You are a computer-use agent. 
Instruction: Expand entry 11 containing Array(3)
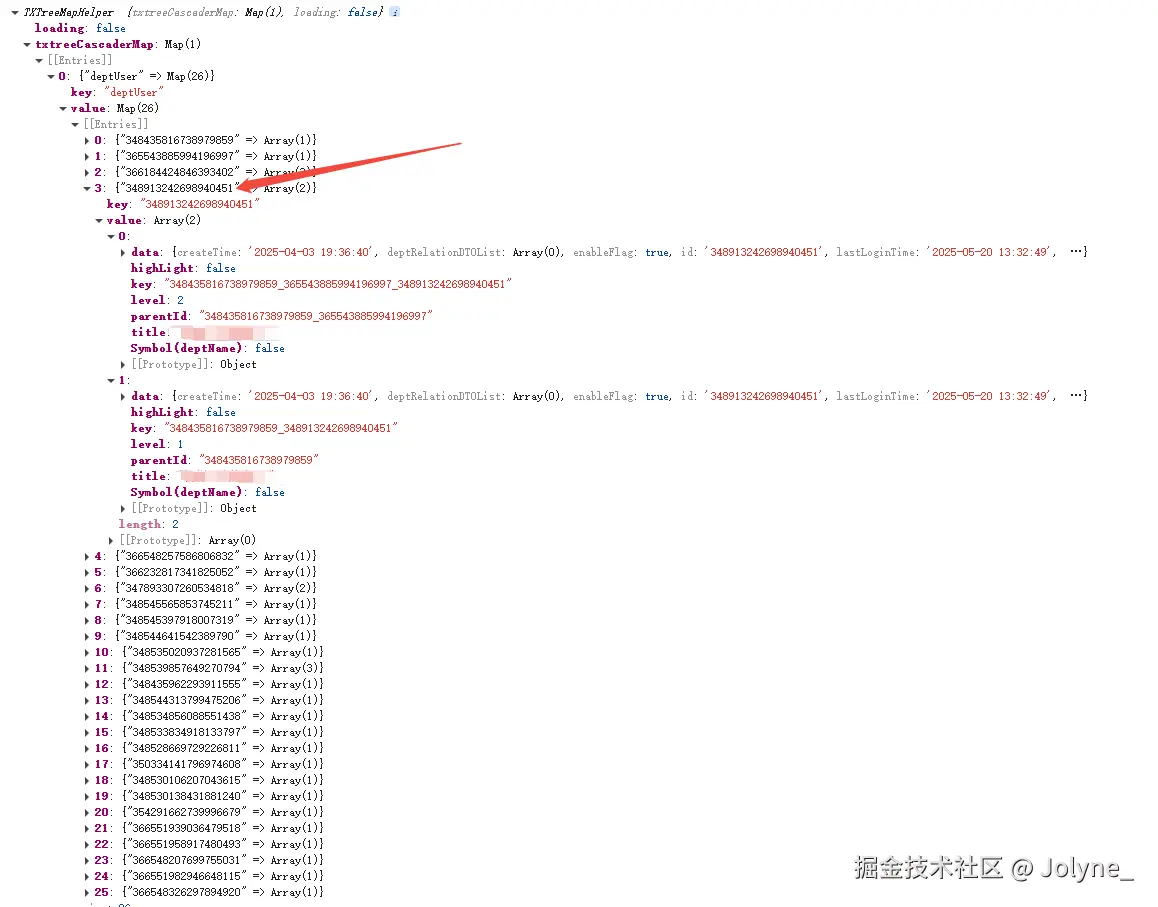(x=87, y=667)
